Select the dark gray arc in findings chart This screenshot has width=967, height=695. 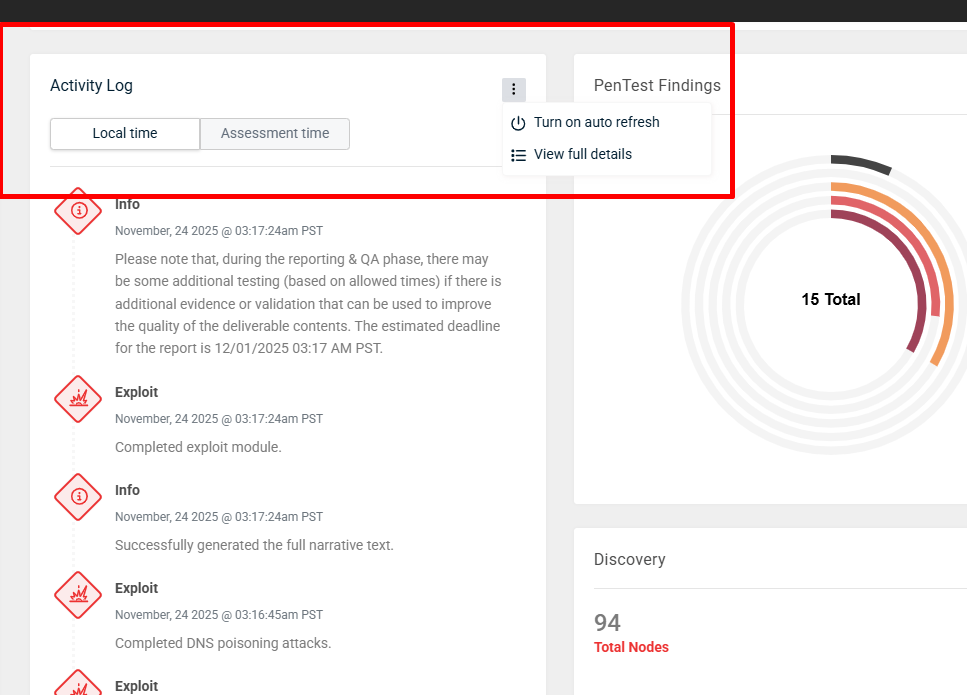tap(860, 163)
